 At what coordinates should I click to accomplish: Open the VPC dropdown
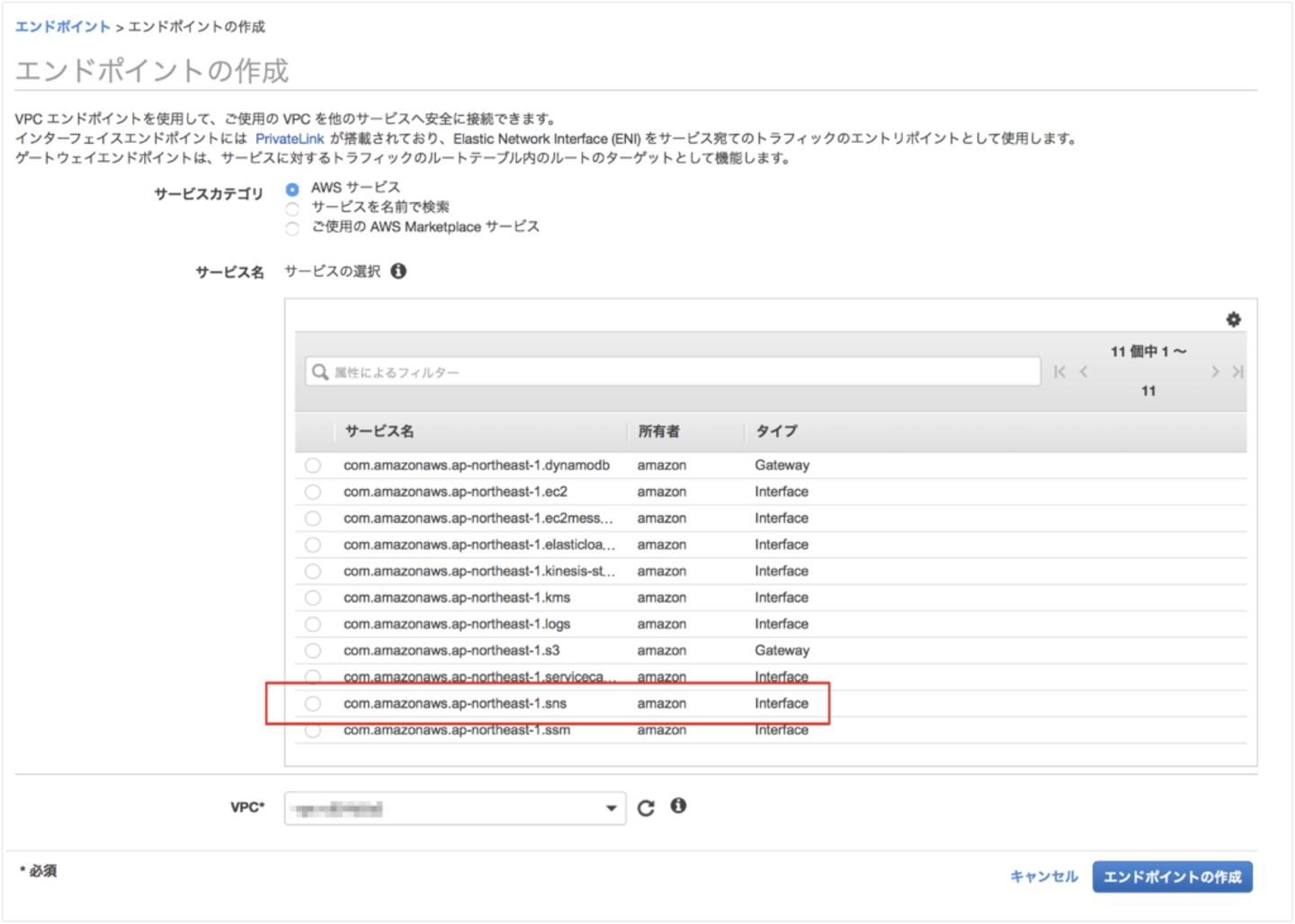455,808
